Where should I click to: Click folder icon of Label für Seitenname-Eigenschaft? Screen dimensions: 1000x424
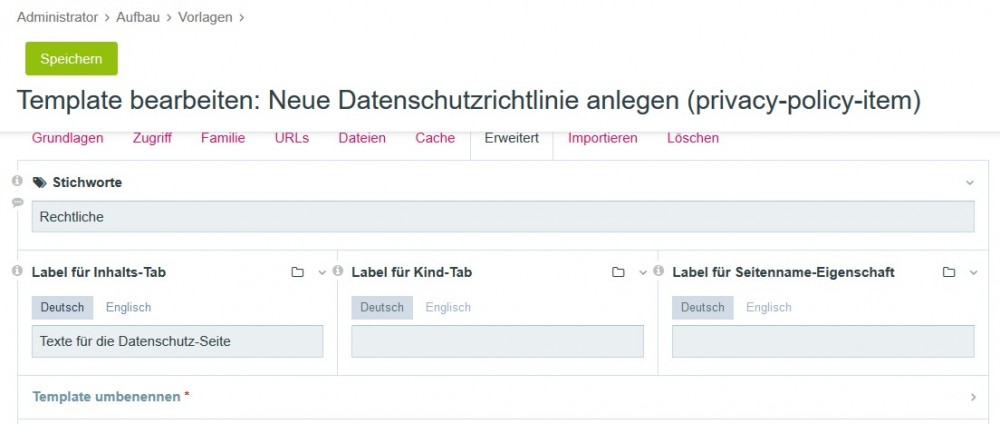click(949, 272)
